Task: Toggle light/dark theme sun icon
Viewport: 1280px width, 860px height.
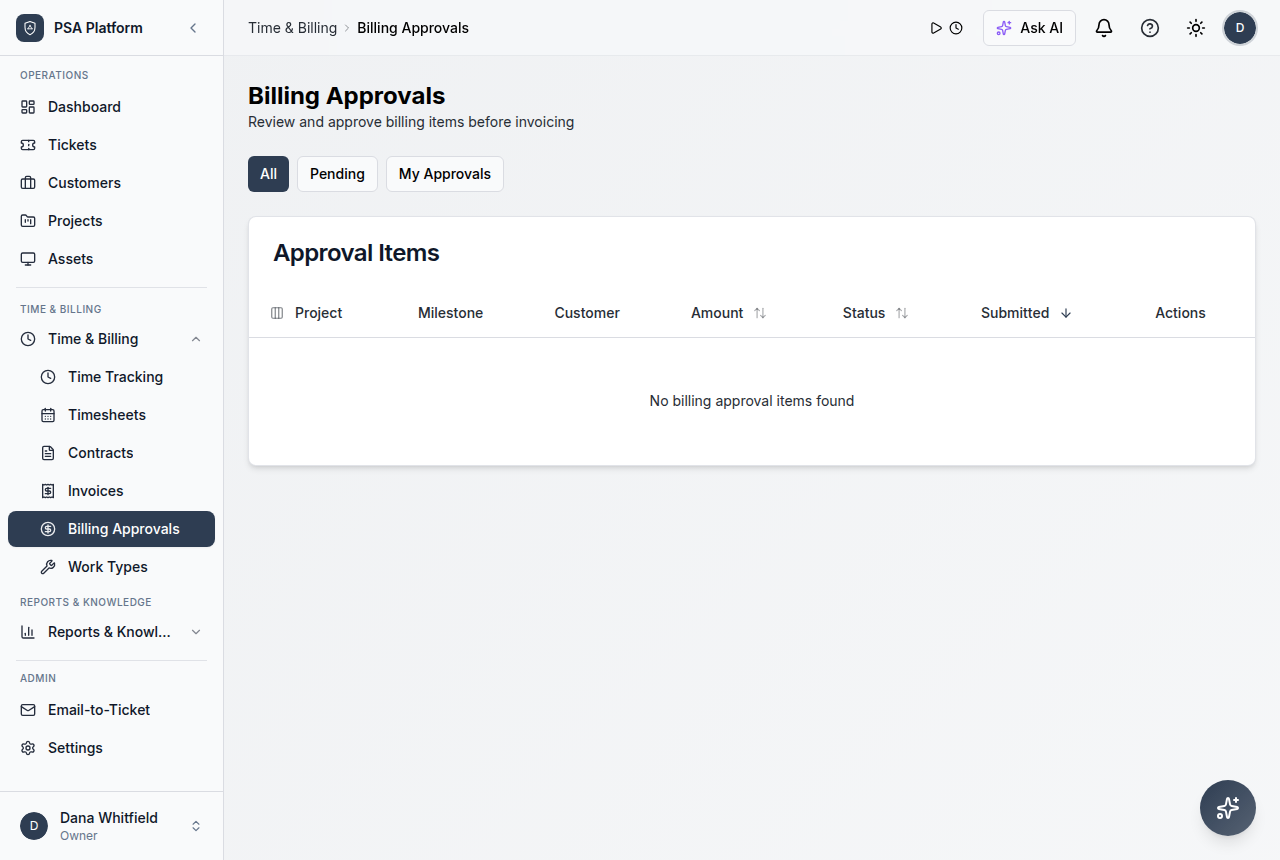Action: pos(1196,28)
